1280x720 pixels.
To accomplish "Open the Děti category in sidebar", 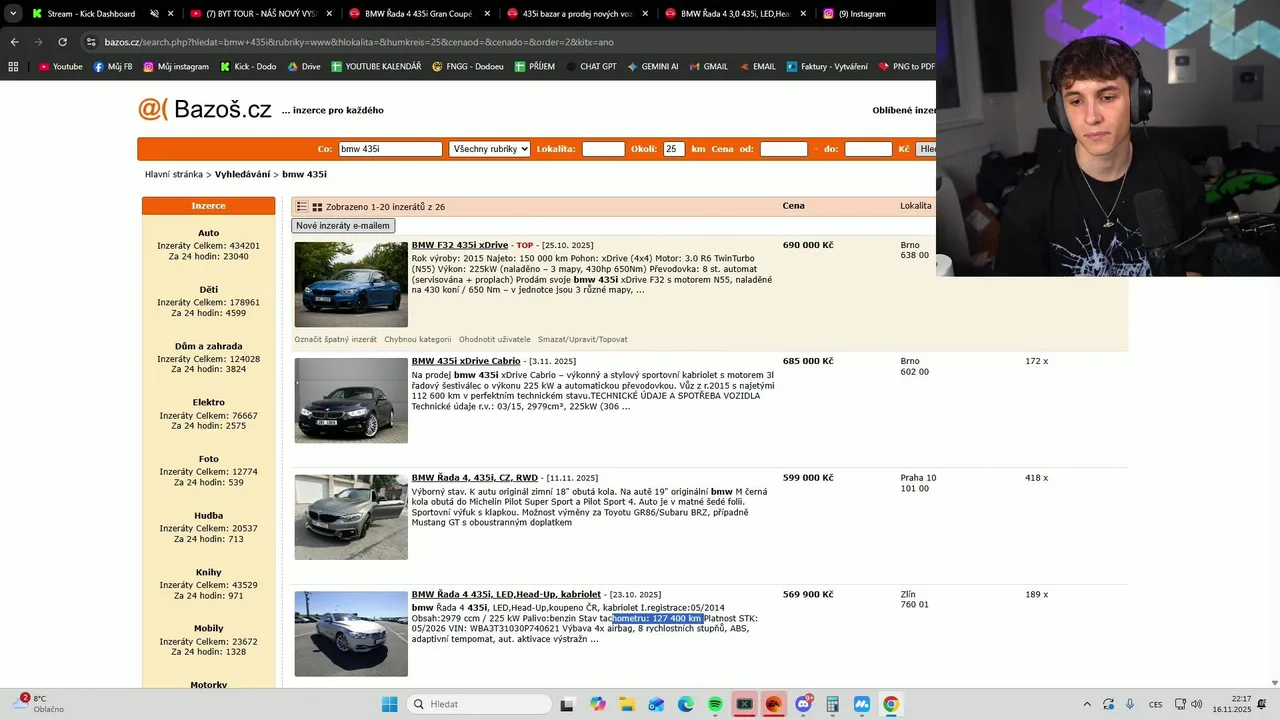I will click(x=208, y=290).
